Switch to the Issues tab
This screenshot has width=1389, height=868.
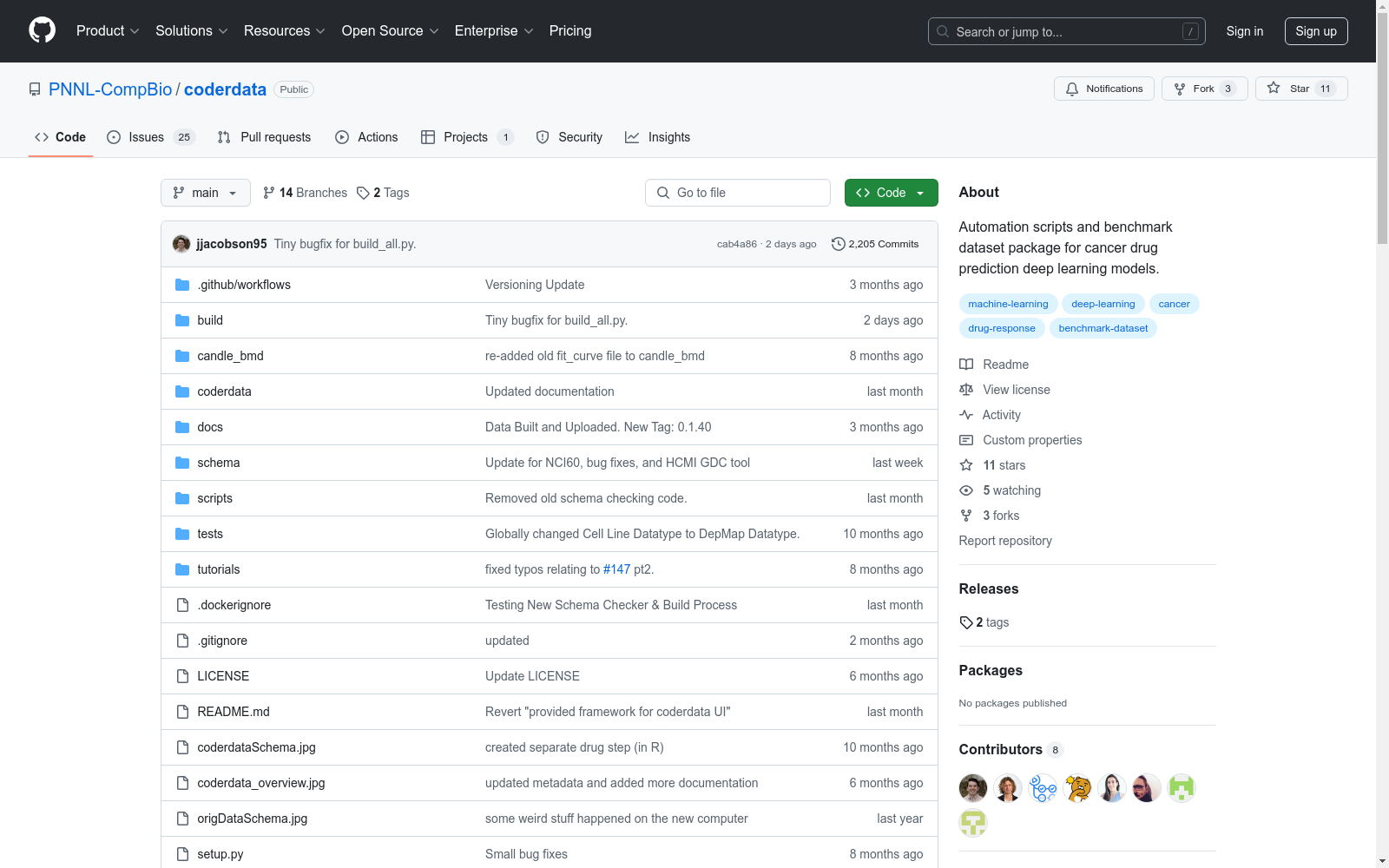click(x=151, y=137)
